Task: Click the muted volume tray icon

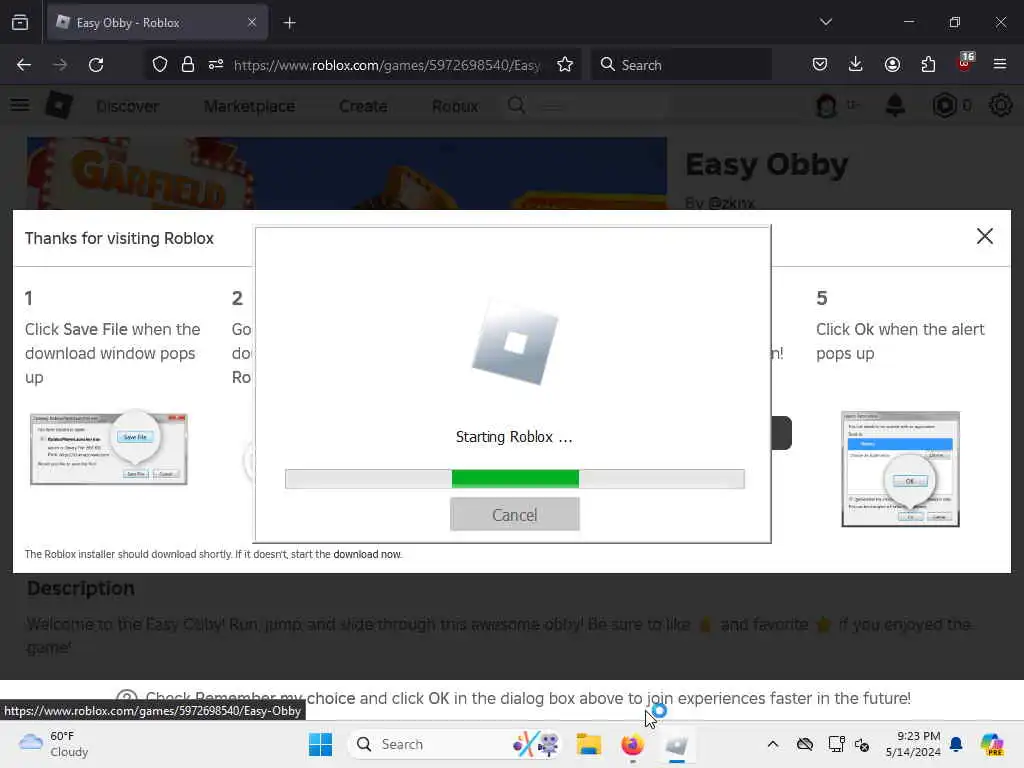Action: click(862, 744)
